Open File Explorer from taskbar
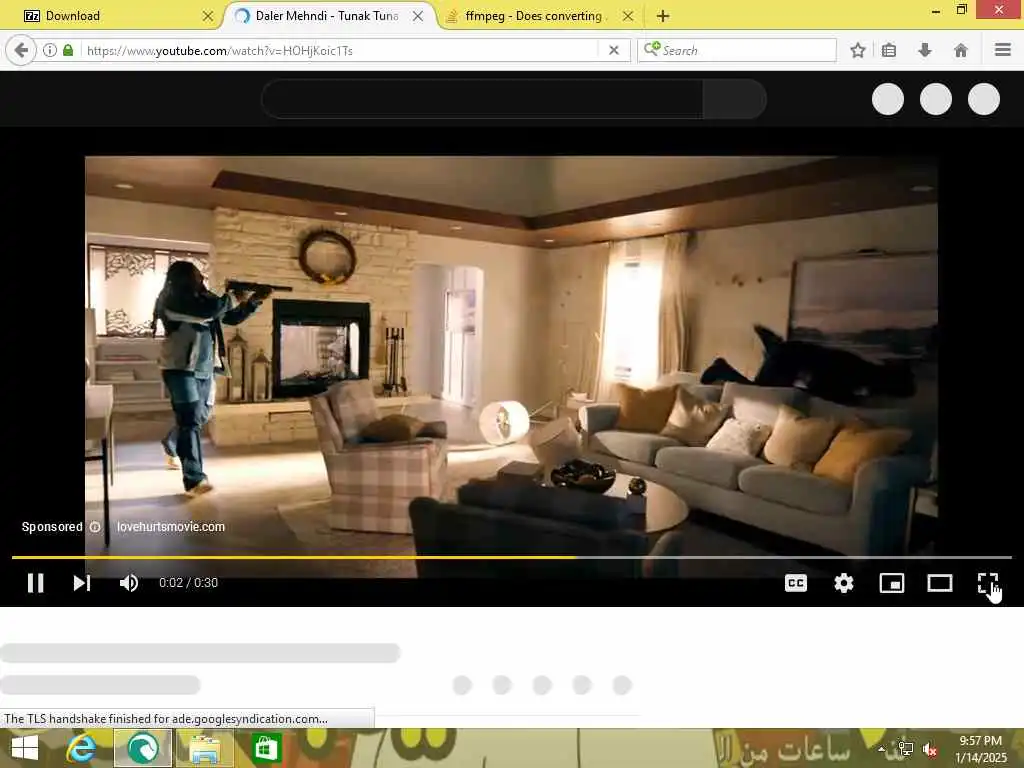The height and width of the screenshot is (768, 1024). (x=204, y=748)
